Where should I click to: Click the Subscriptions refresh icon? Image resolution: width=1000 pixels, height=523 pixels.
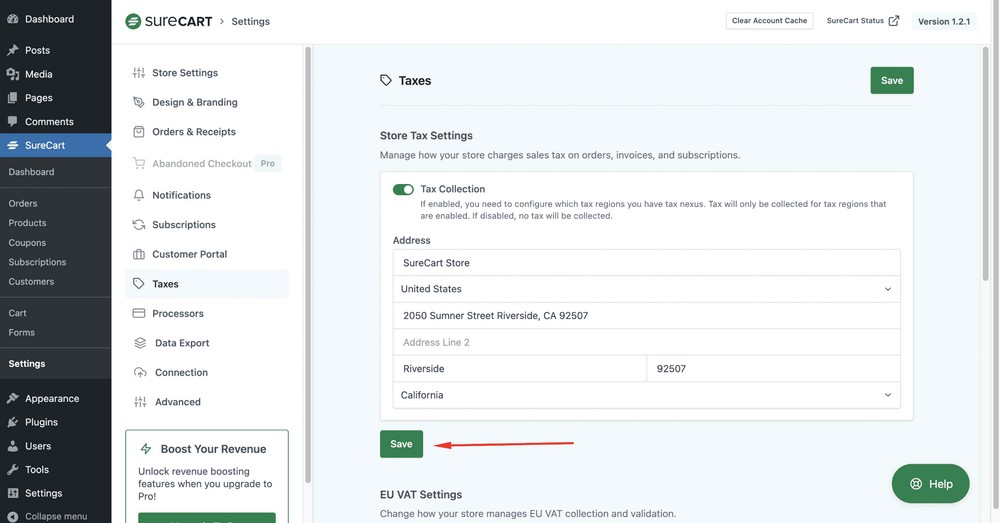138,225
